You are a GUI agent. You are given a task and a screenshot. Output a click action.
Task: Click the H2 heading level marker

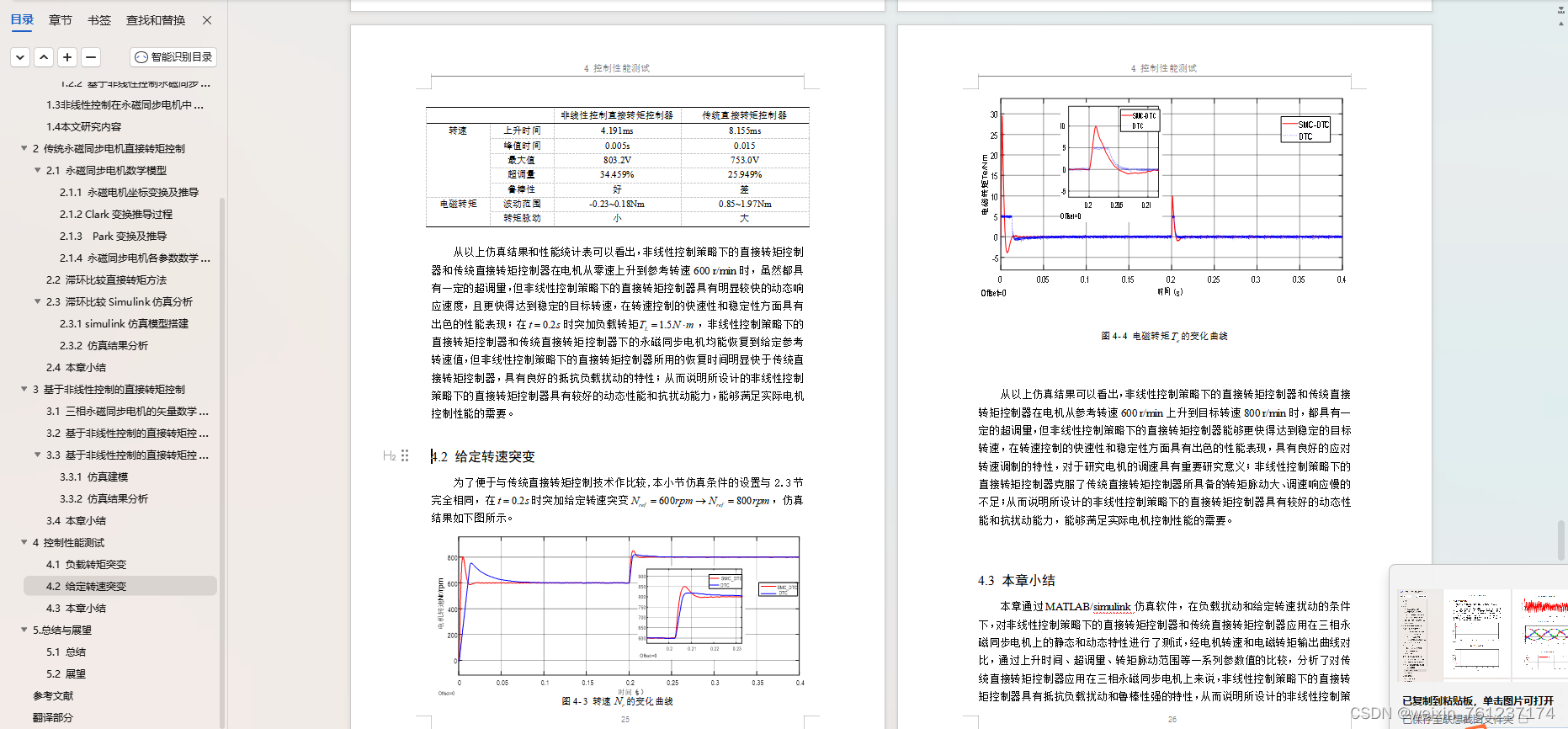click(389, 455)
